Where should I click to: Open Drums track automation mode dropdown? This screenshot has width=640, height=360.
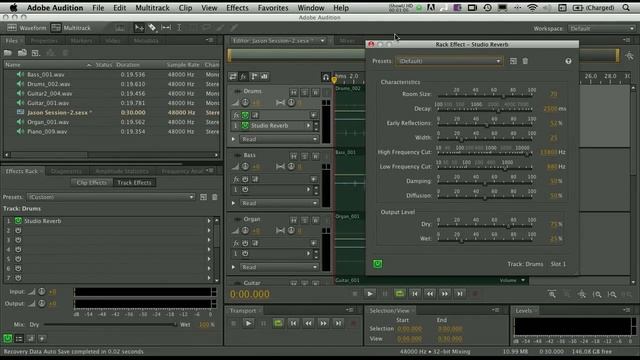(x=279, y=139)
